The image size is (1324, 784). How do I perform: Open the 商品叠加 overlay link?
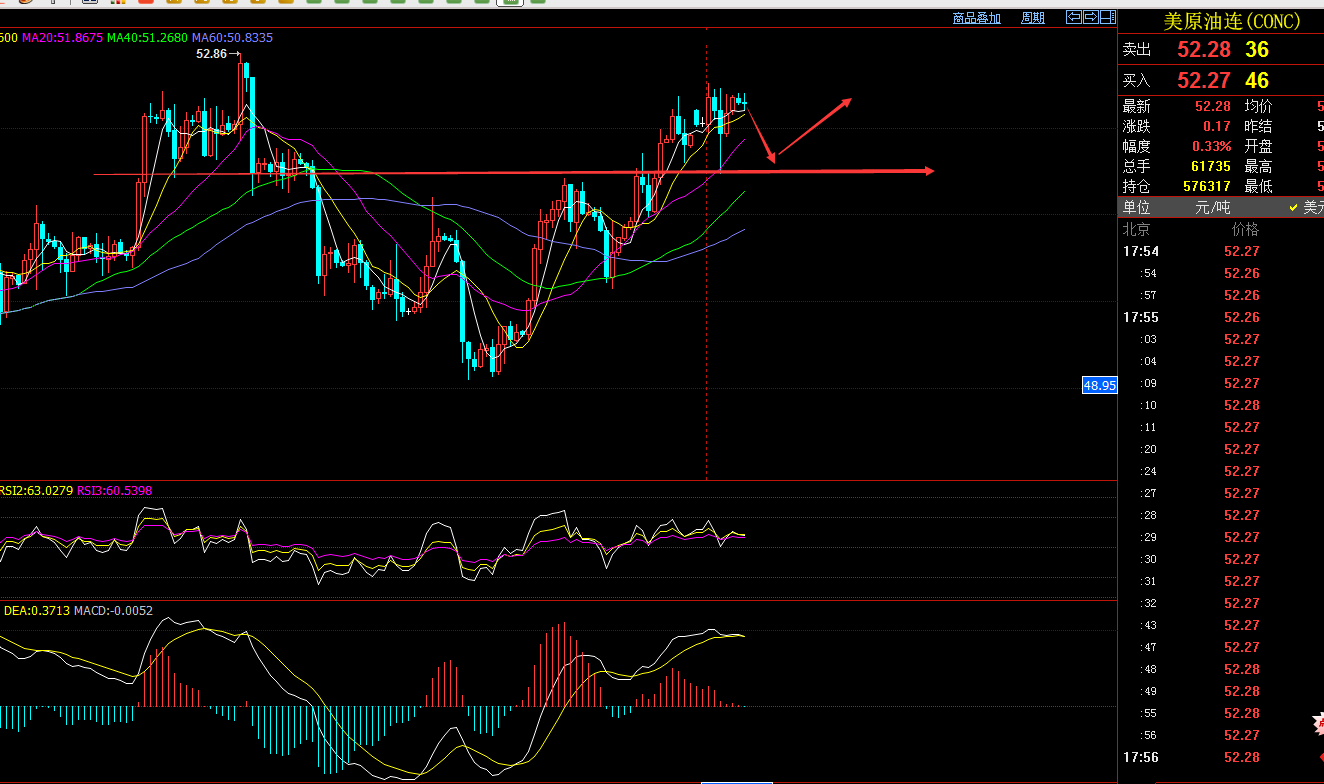[x=976, y=18]
